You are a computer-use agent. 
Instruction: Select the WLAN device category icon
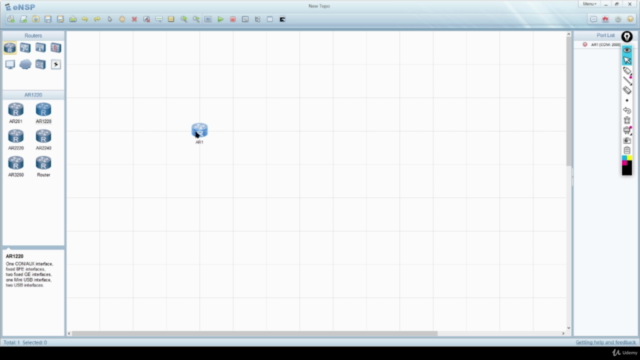coord(40,48)
